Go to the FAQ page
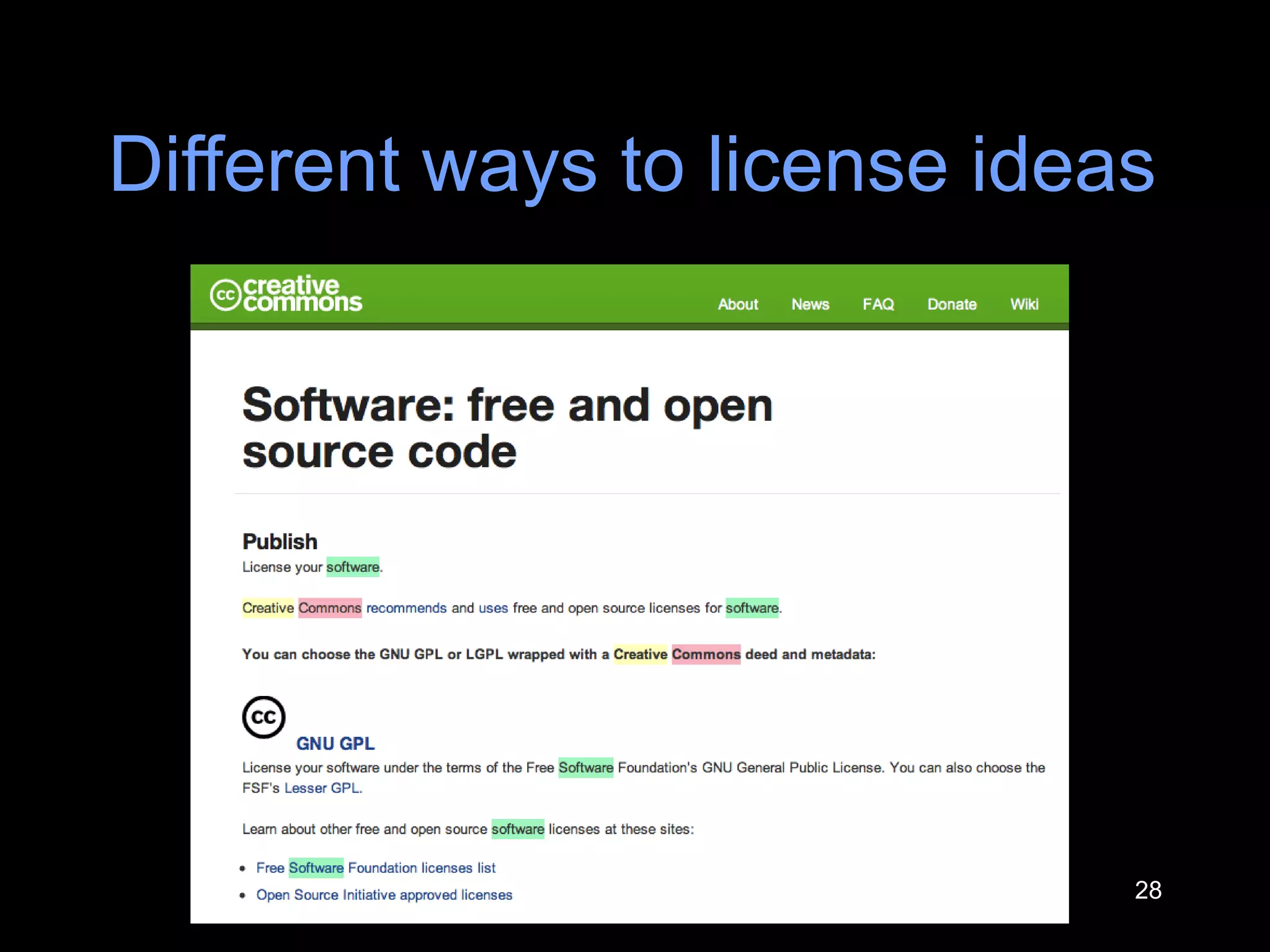 [878, 304]
